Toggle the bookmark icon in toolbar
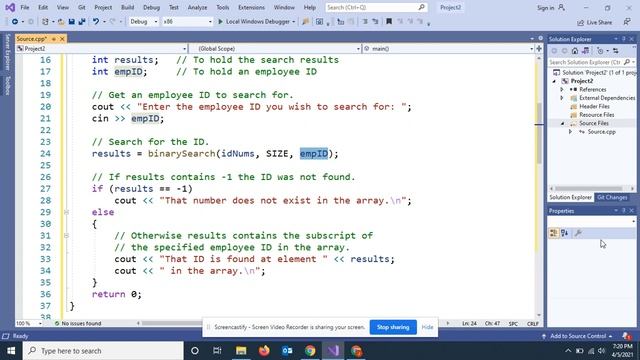The width and height of the screenshot is (640, 360). pyautogui.click(x=389, y=22)
